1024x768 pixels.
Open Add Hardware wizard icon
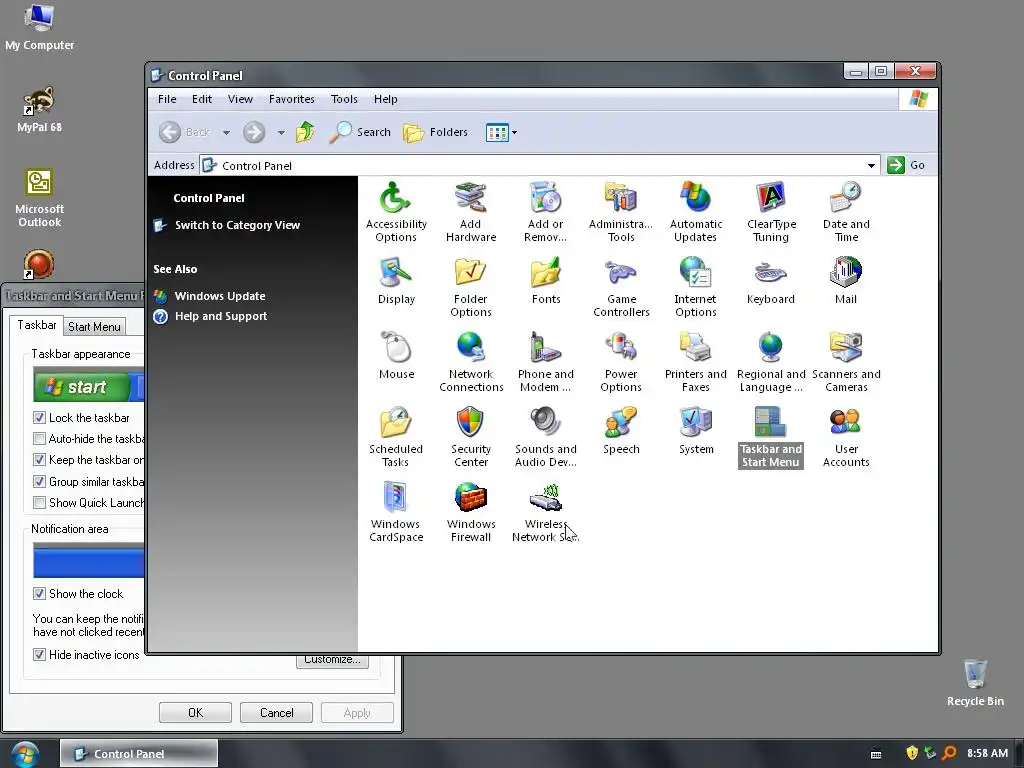pos(471,197)
